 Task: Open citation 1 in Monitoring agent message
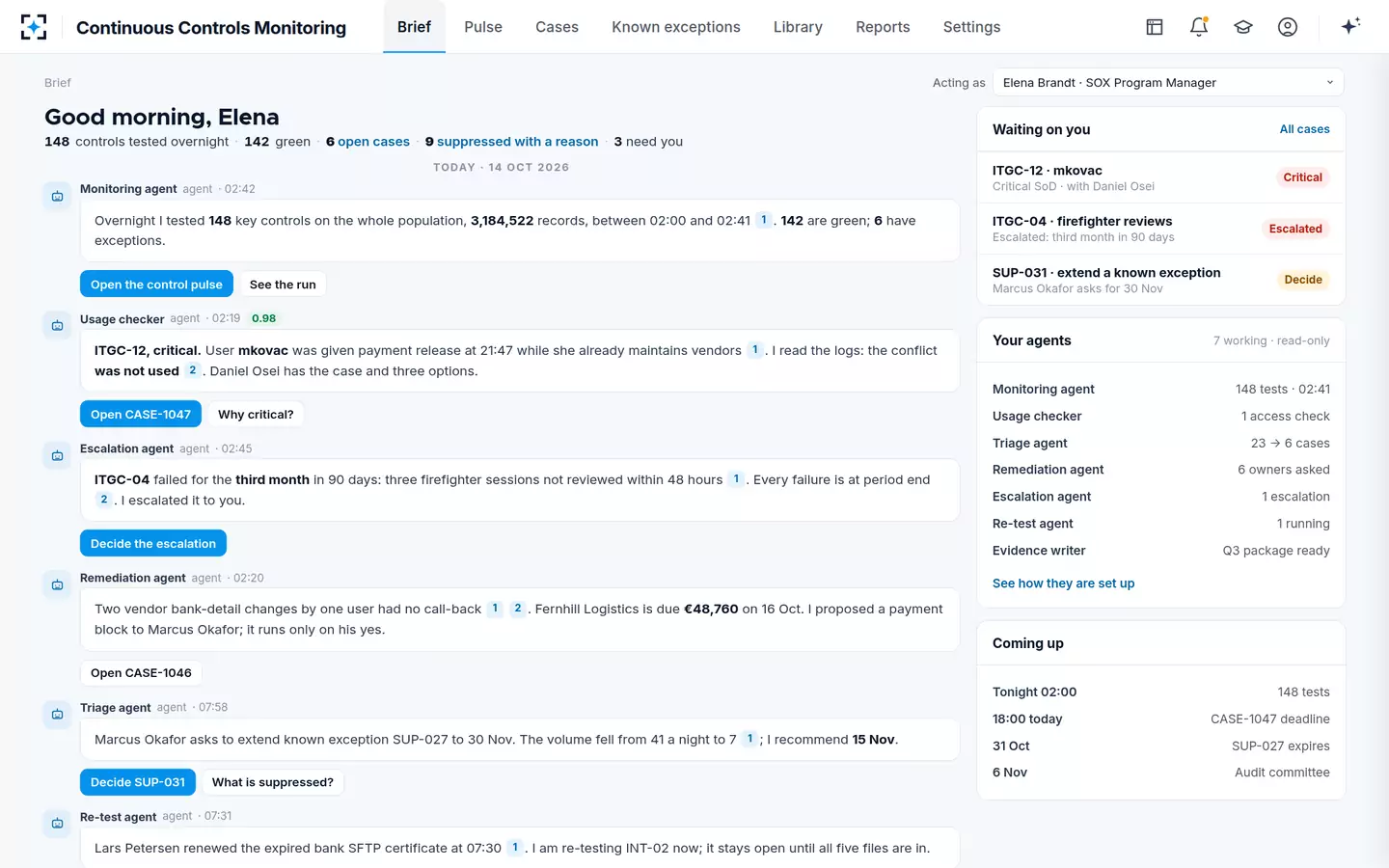[x=764, y=220]
